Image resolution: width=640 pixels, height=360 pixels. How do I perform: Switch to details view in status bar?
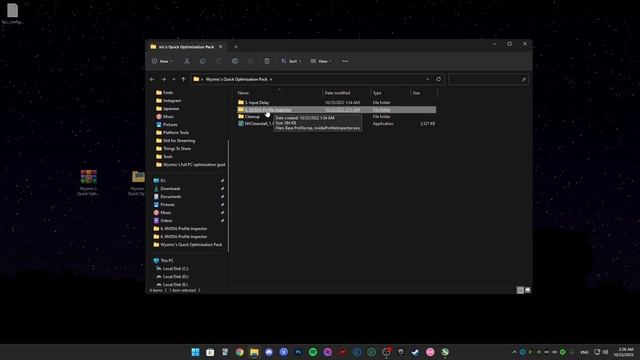(520, 290)
